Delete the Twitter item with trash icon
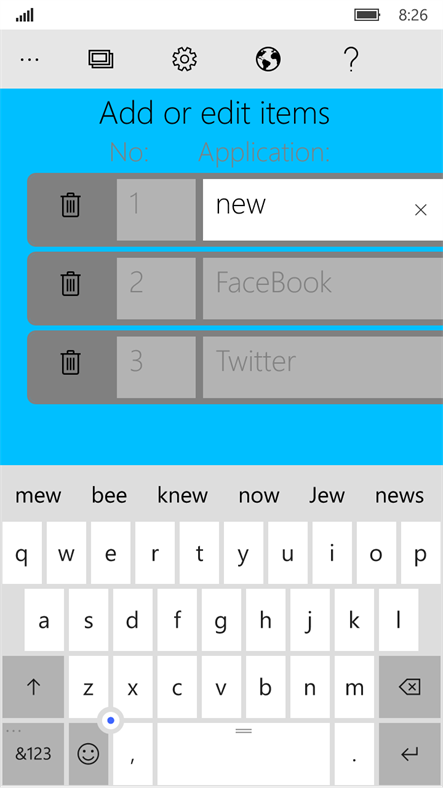The width and height of the screenshot is (443, 788). 71,362
